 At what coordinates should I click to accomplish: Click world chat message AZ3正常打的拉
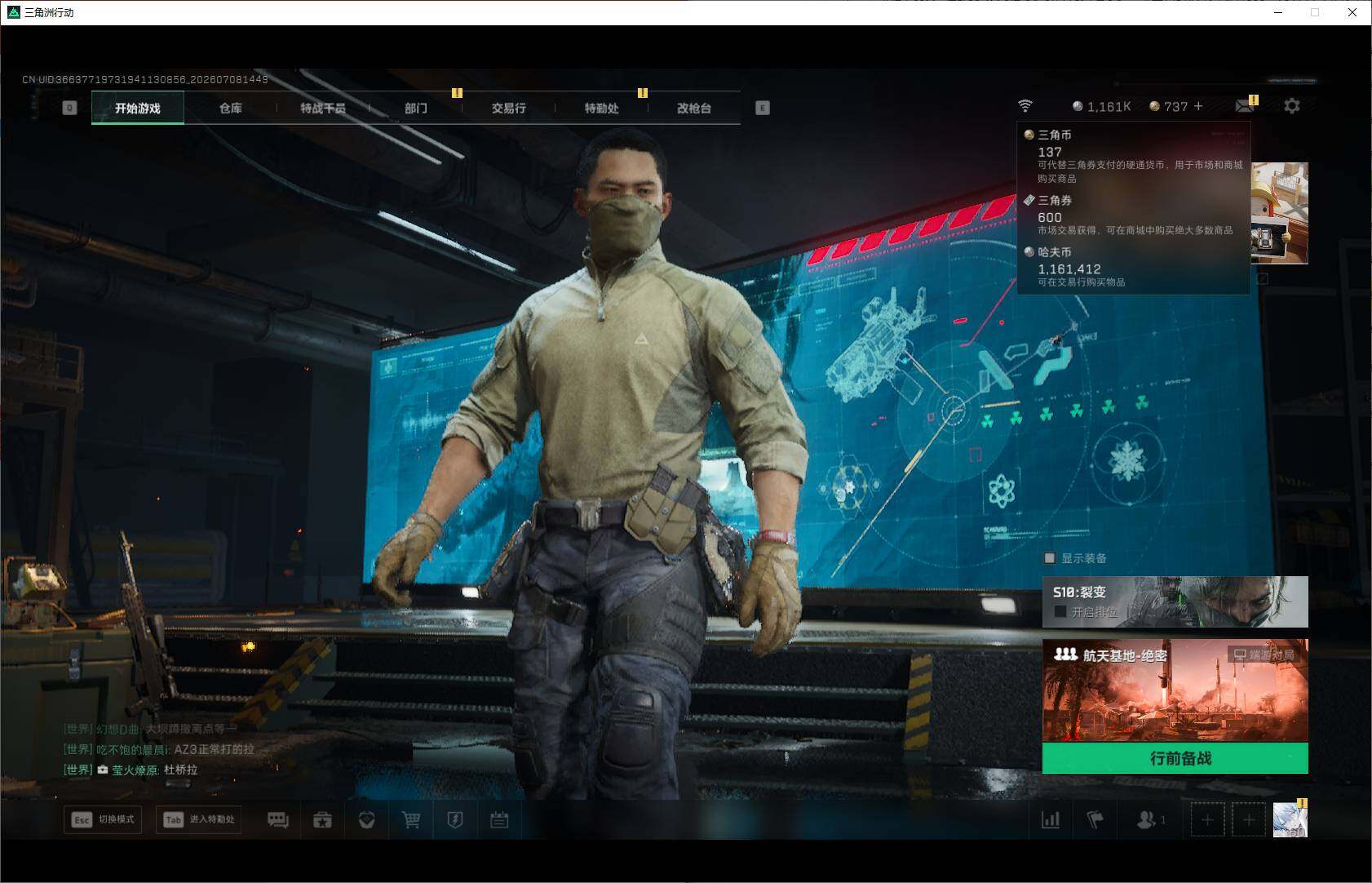click(x=215, y=749)
